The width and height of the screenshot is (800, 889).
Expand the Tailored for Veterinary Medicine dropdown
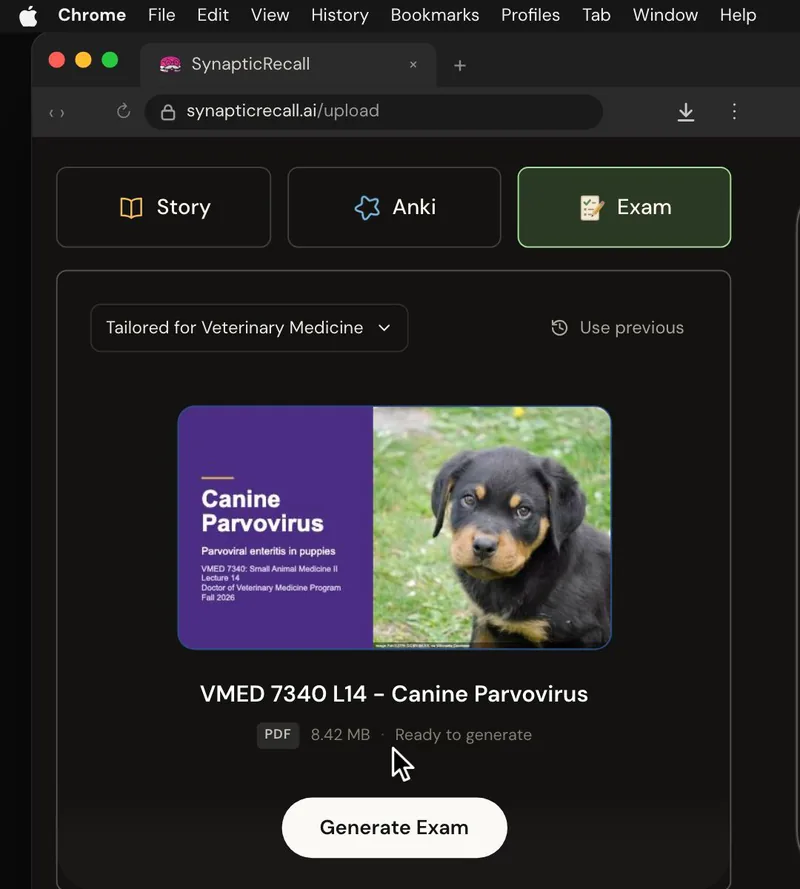(x=249, y=328)
